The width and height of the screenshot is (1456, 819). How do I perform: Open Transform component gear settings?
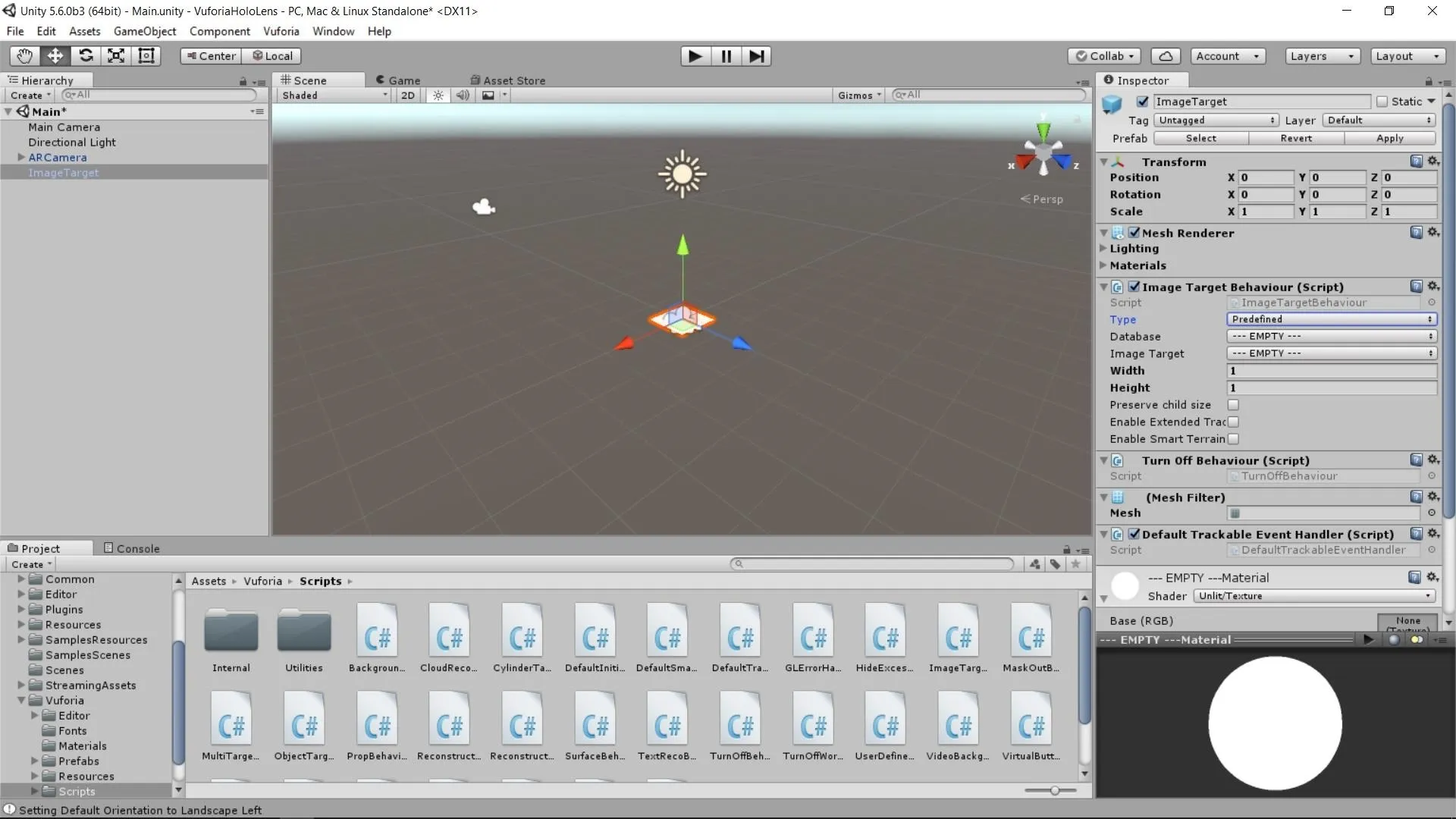pos(1433,162)
